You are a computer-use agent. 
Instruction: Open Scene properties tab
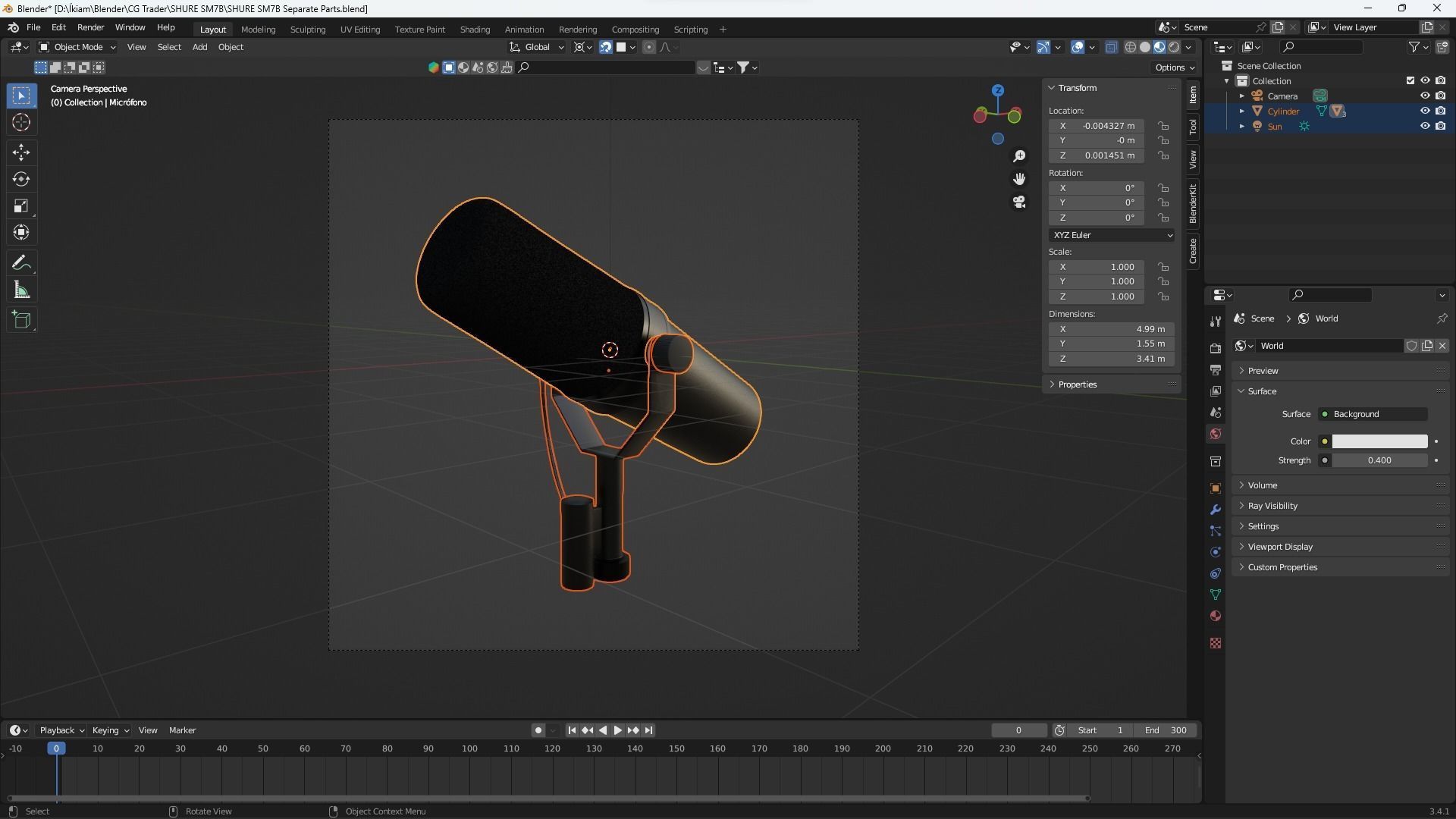pyautogui.click(x=1216, y=412)
